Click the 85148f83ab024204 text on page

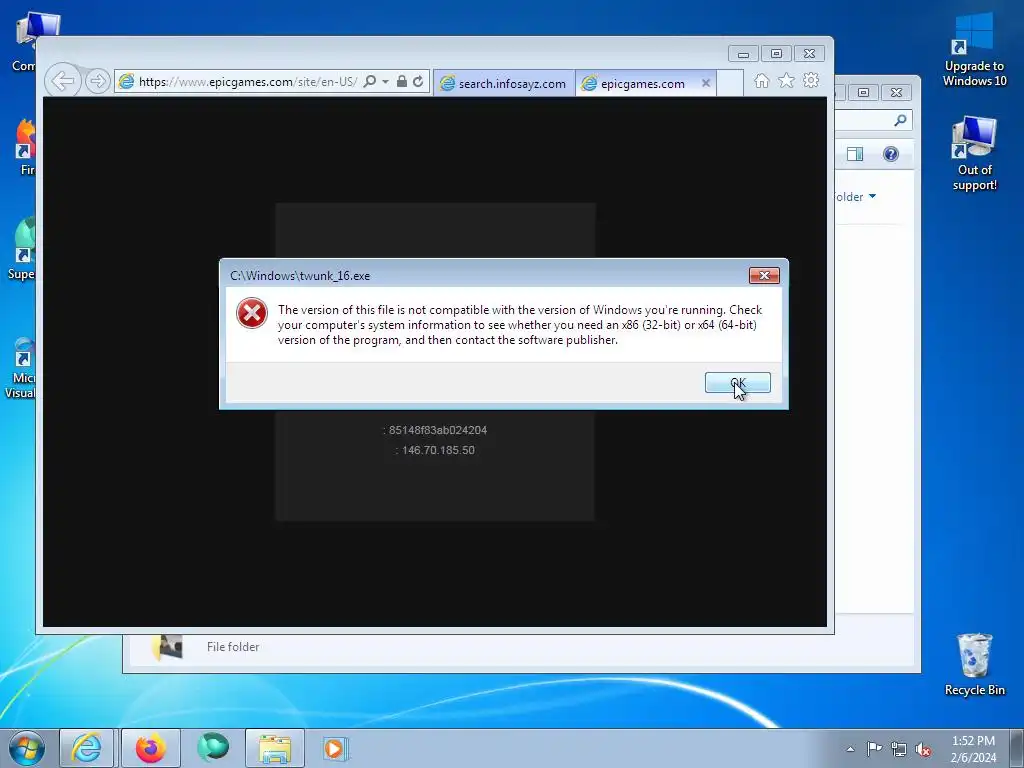[438, 430]
